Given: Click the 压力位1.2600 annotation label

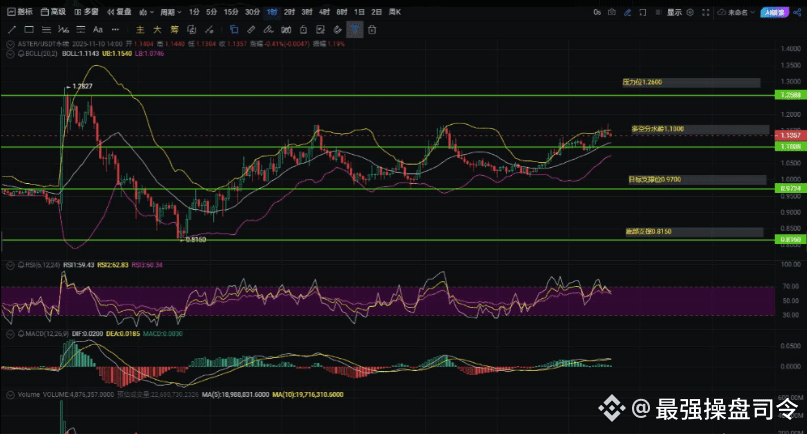Looking at the screenshot, I should click(642, 82).
